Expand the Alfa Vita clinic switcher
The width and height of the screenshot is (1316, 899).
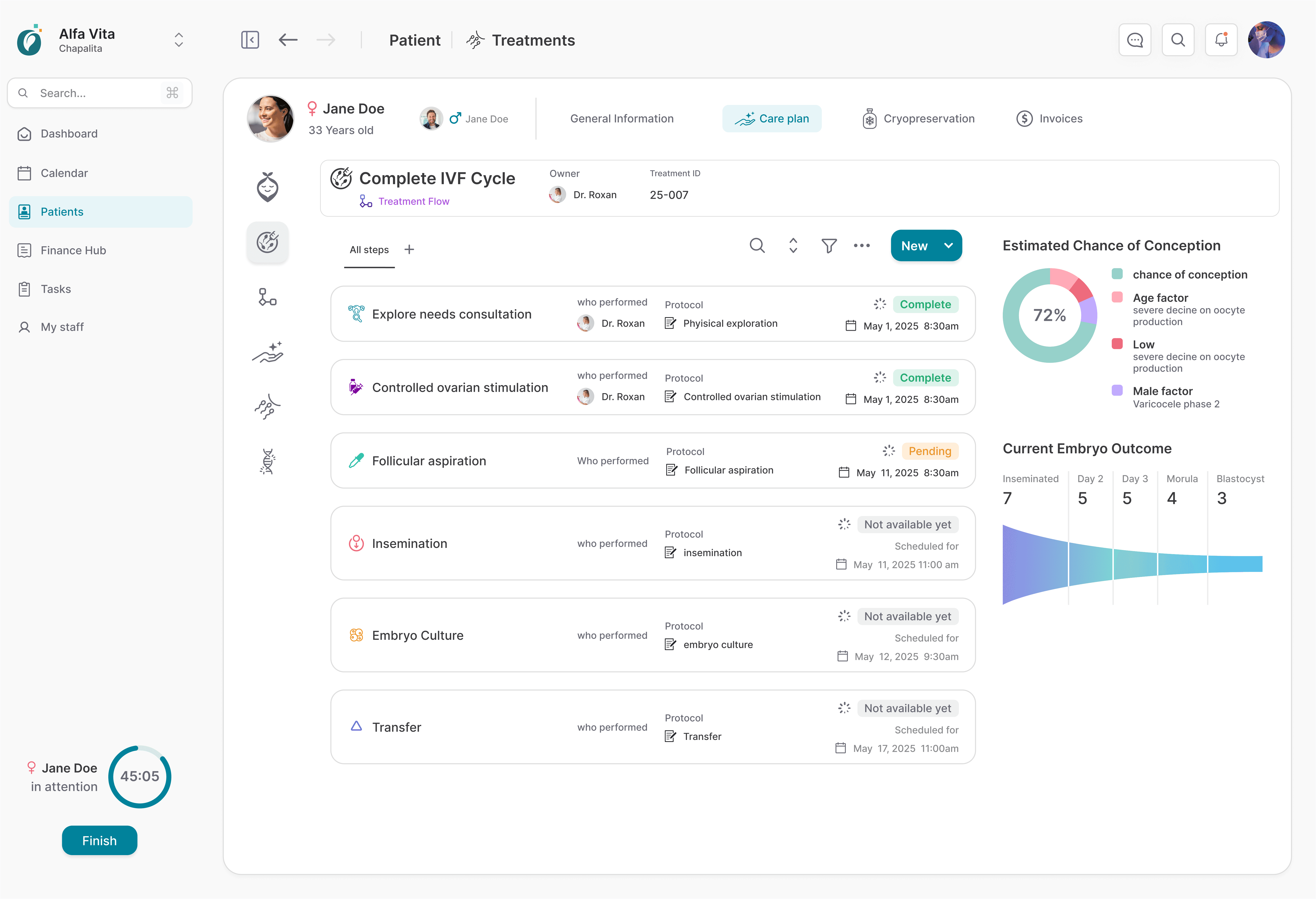point(178,40)
